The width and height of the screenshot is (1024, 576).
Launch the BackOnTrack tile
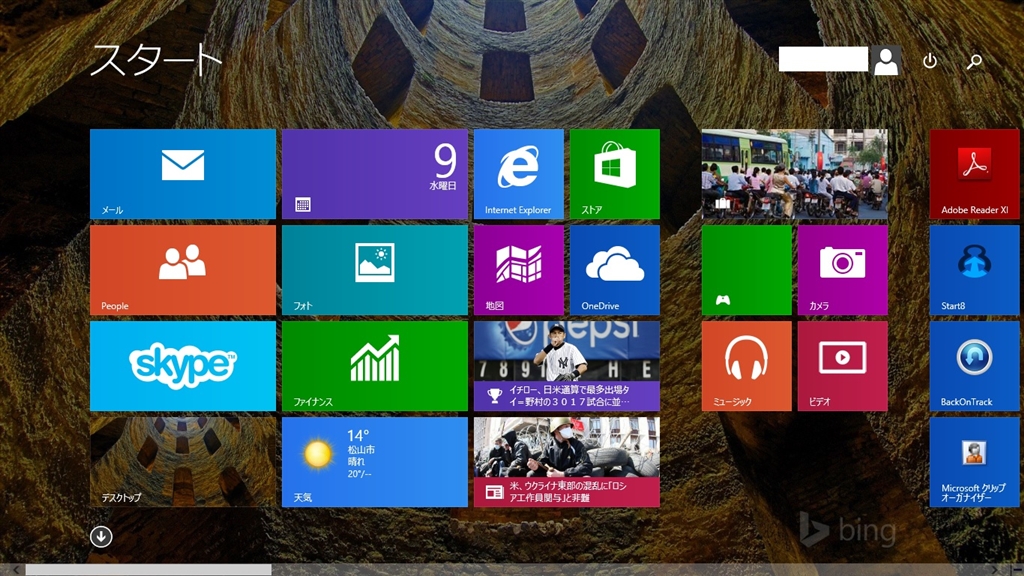(x=974, y=366)
